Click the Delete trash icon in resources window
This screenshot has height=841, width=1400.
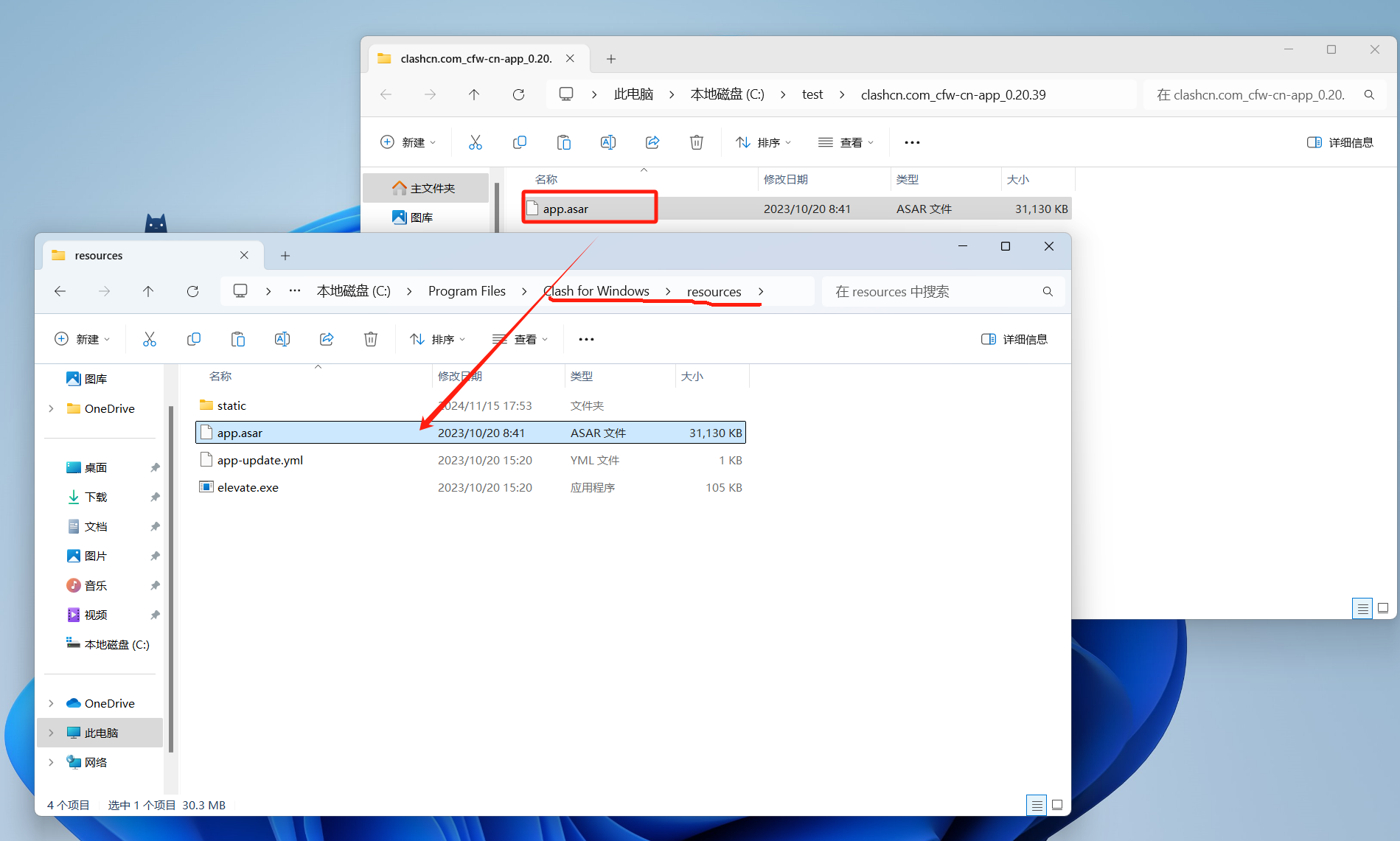pyautogui.click(x=371, y=339)
